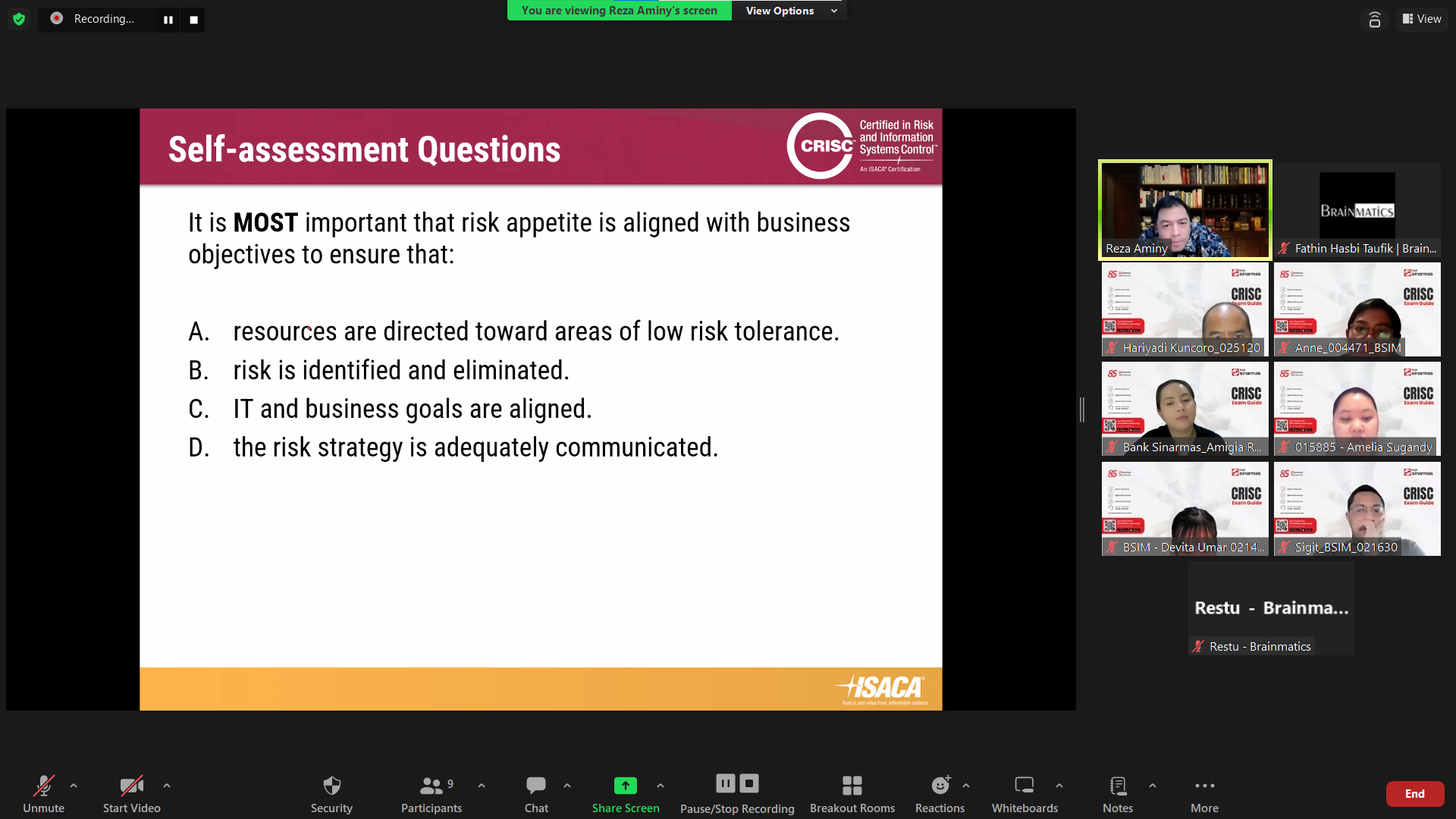1456x819 pixels.
Task: Open the Reactions smiley menu
Action: click(940, 792)
